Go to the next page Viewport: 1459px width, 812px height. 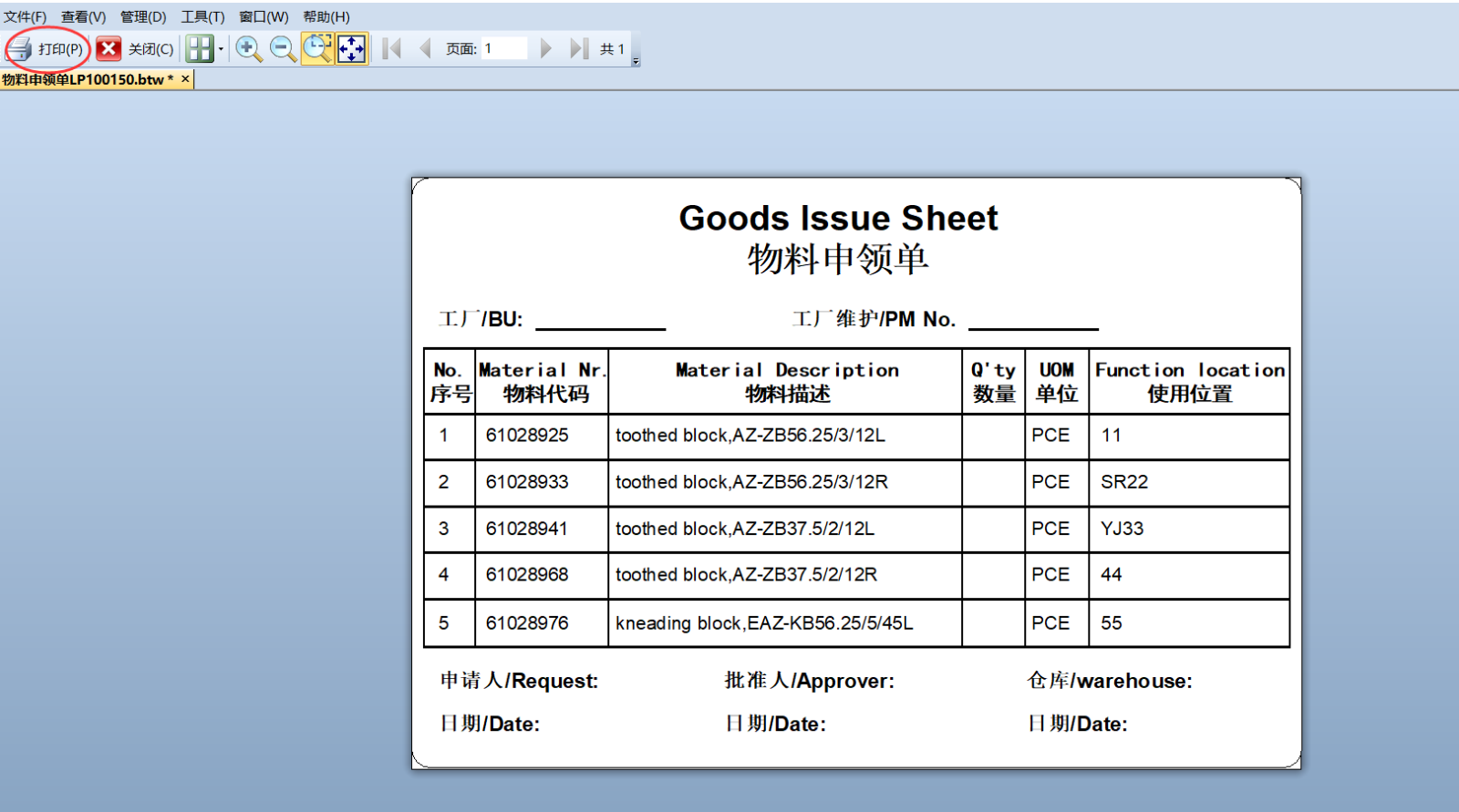pyautogui.click(x=545, y=49)
